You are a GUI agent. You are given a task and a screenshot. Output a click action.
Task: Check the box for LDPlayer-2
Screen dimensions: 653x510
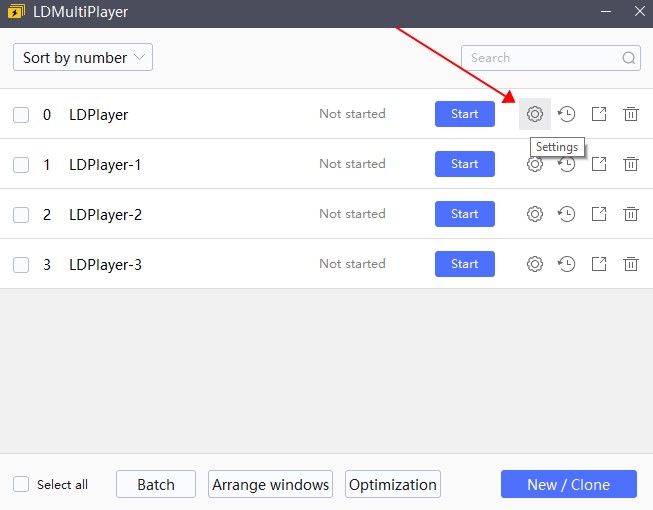point(21,215)
